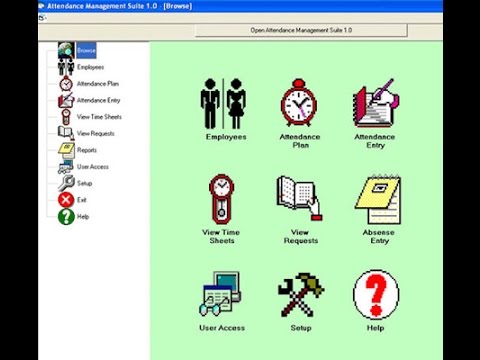Click the sidebar User Access computer icon
Image resolution: width=480 pixels, height=360 pixels.
click(66, 167)
